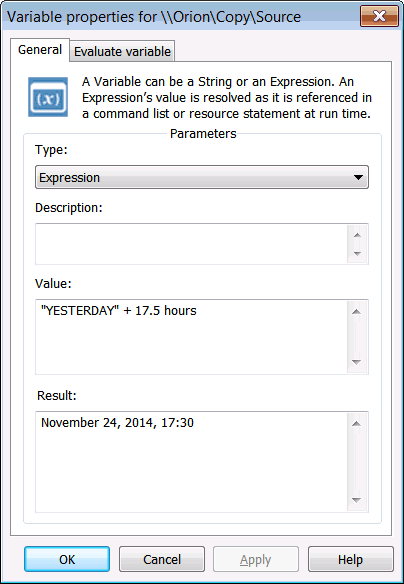Click the Cancel button
The height and width of the screenshot is (584, 404).
click(x=162, y=559)
